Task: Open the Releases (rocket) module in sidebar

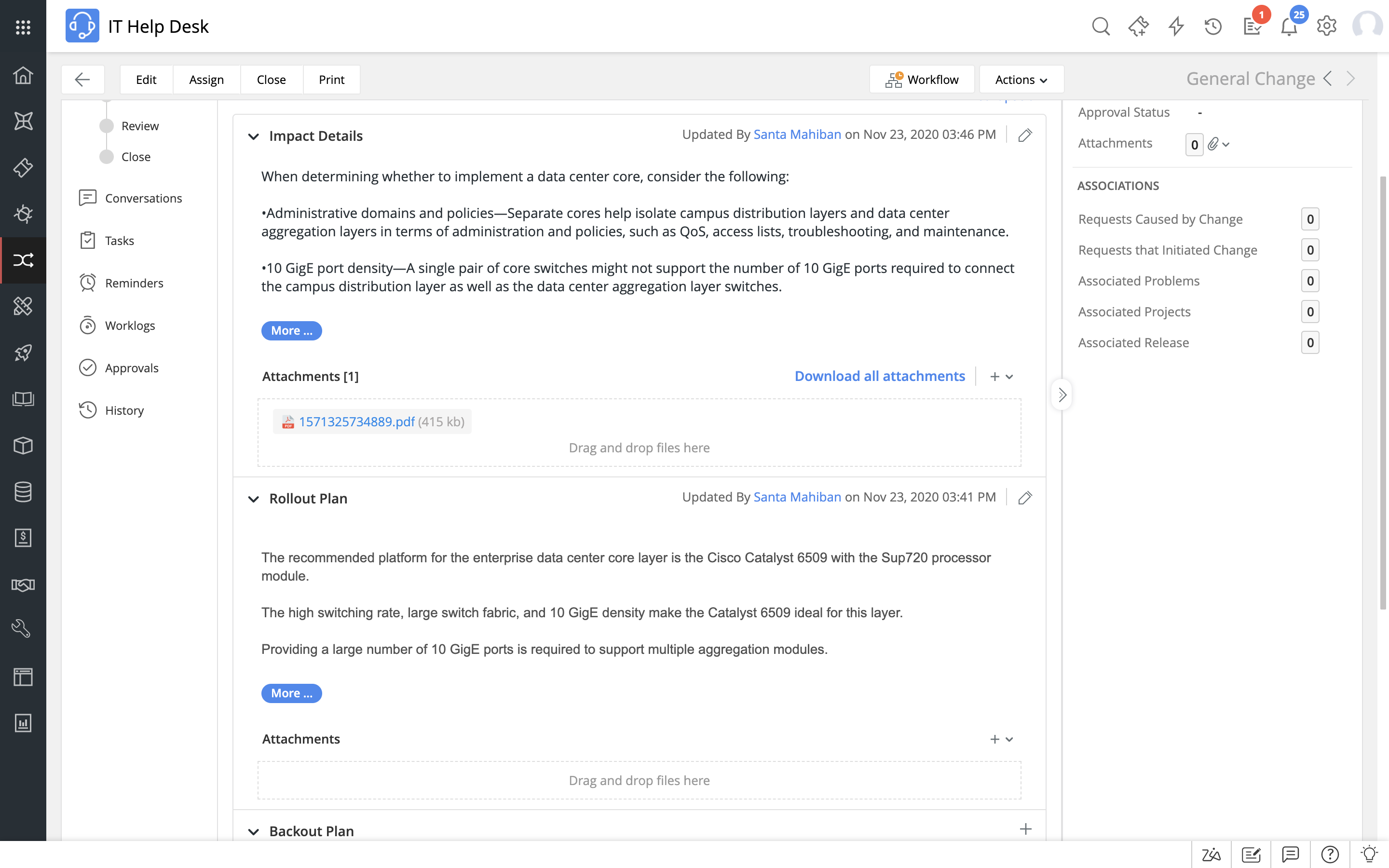Action: click(23, 352)
